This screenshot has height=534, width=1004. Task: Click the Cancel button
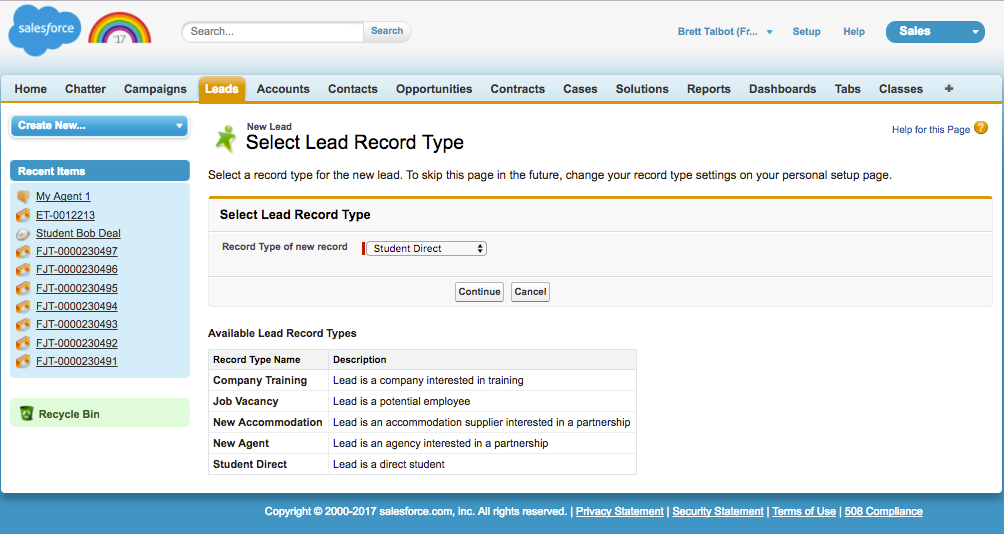click(x=530, y=292)
